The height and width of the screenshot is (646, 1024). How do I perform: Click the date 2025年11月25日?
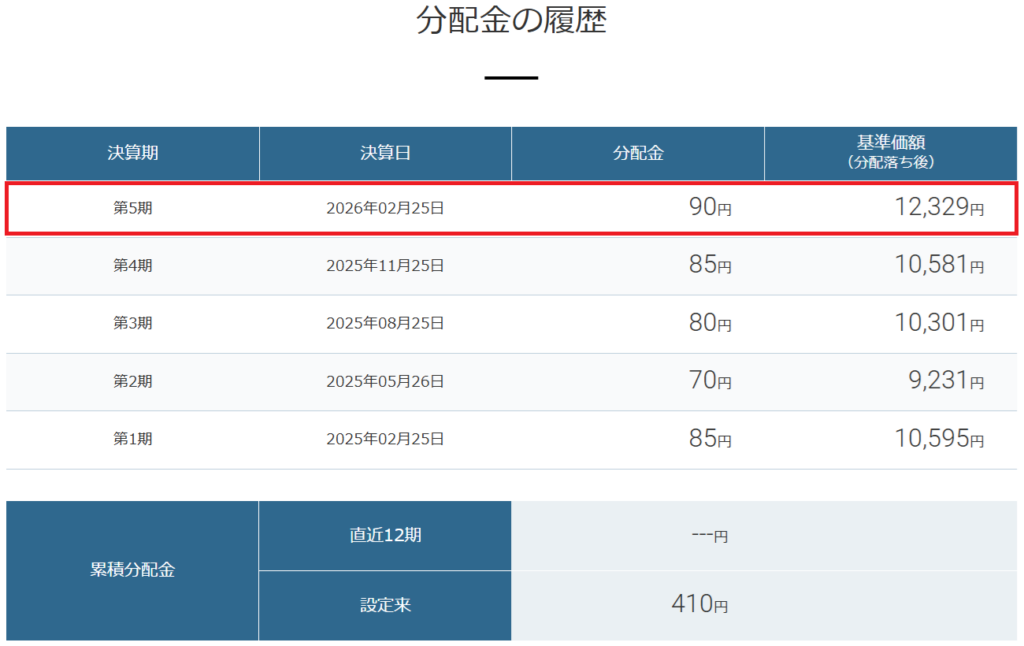pyautogui.click(x=385, y=266)
